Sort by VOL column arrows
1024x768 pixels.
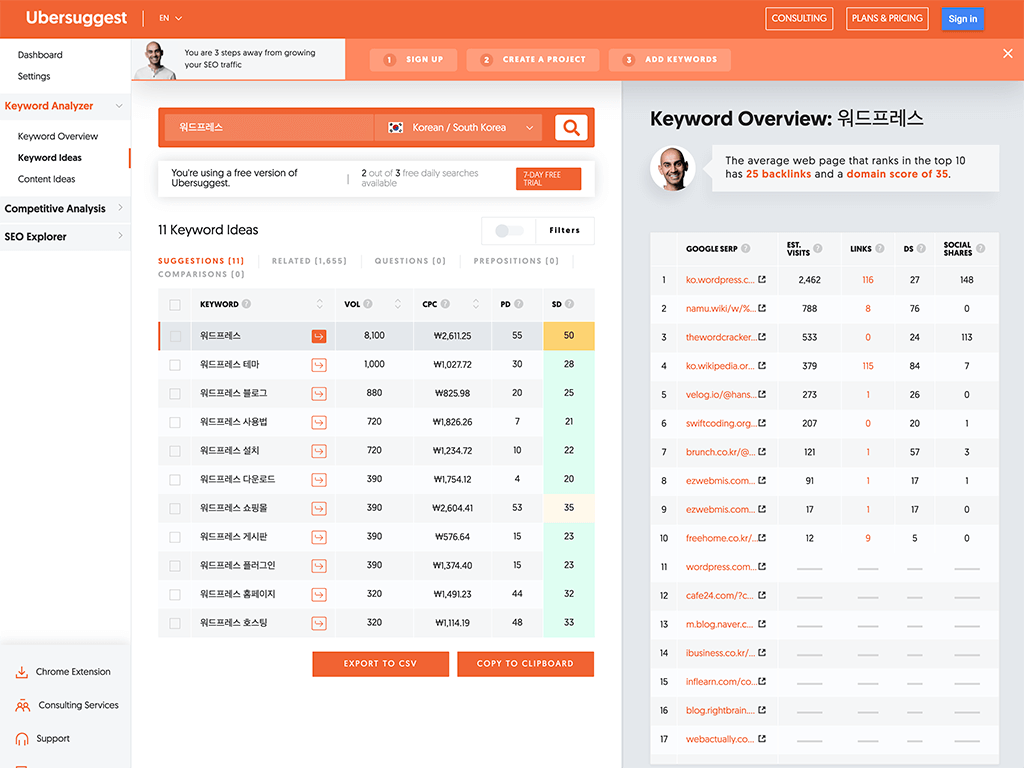tap(398, 304)
